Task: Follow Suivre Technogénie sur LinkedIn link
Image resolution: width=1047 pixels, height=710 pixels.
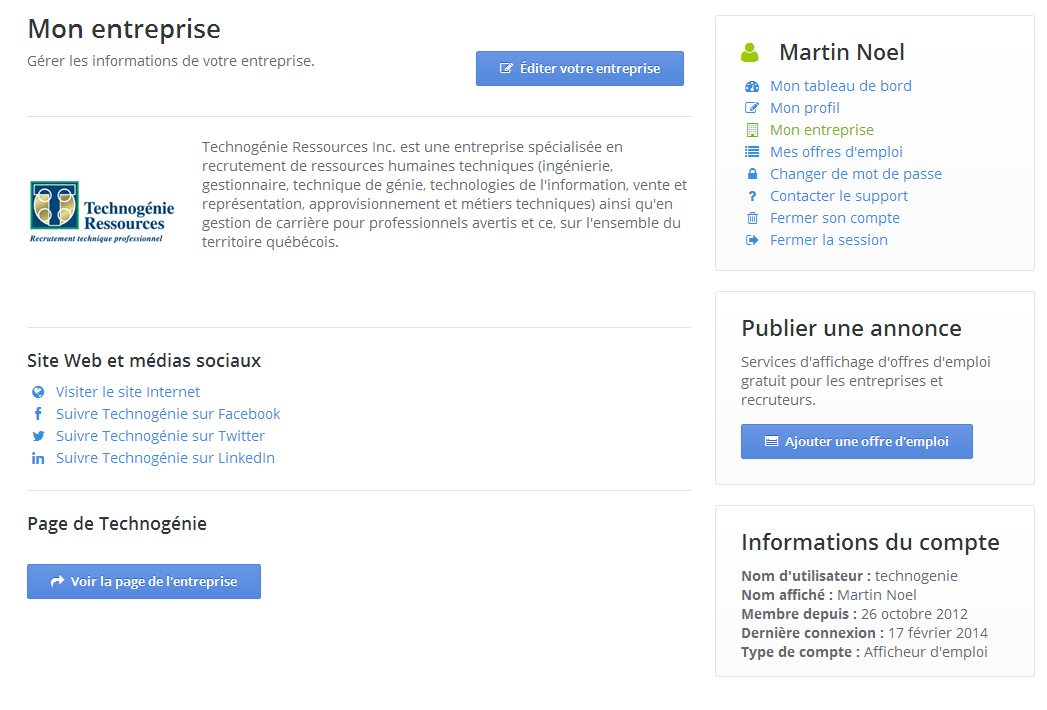Action: point(166,458)
